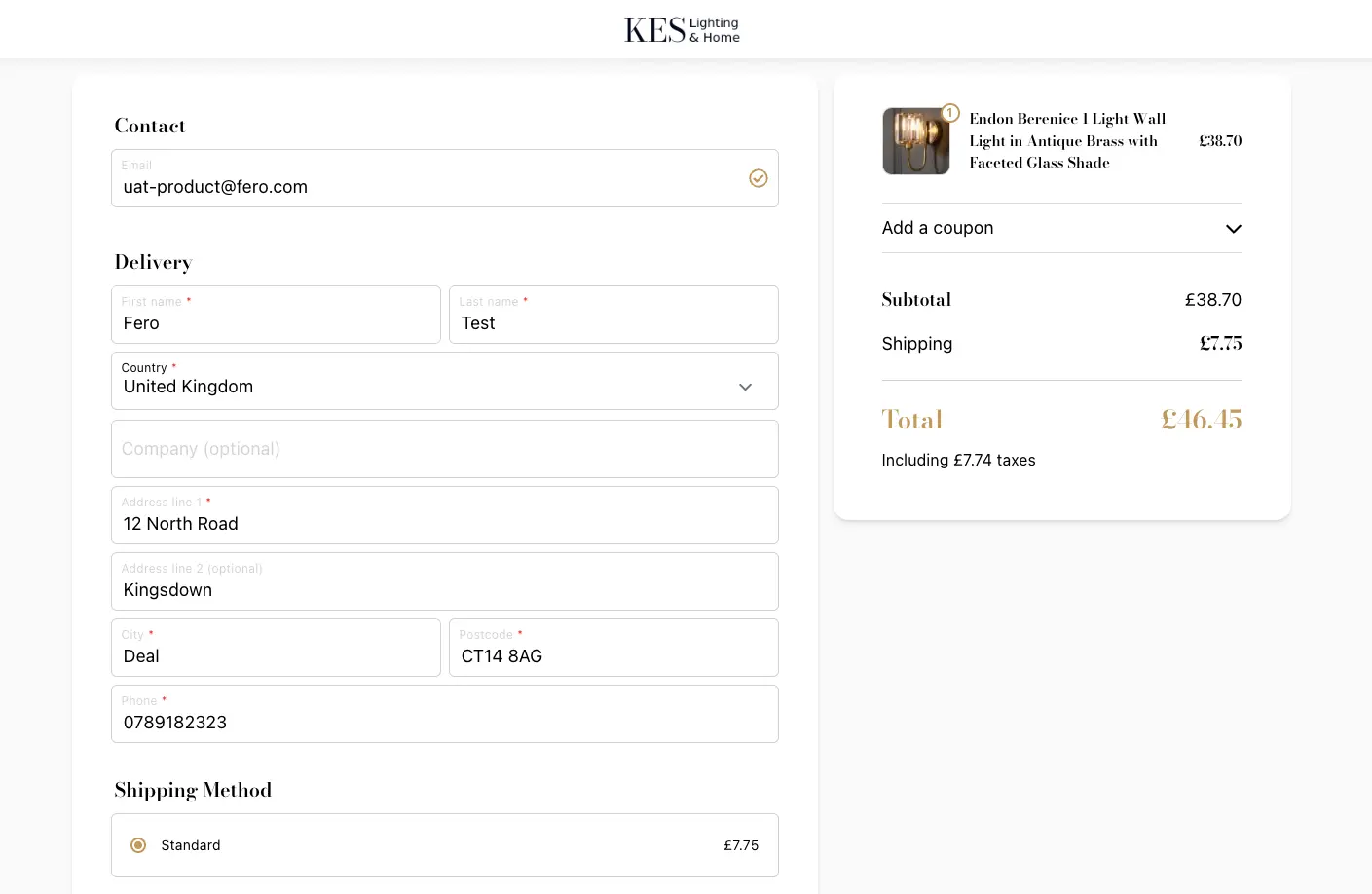Click the Standard shipping option label

click(x=191, y=845)
